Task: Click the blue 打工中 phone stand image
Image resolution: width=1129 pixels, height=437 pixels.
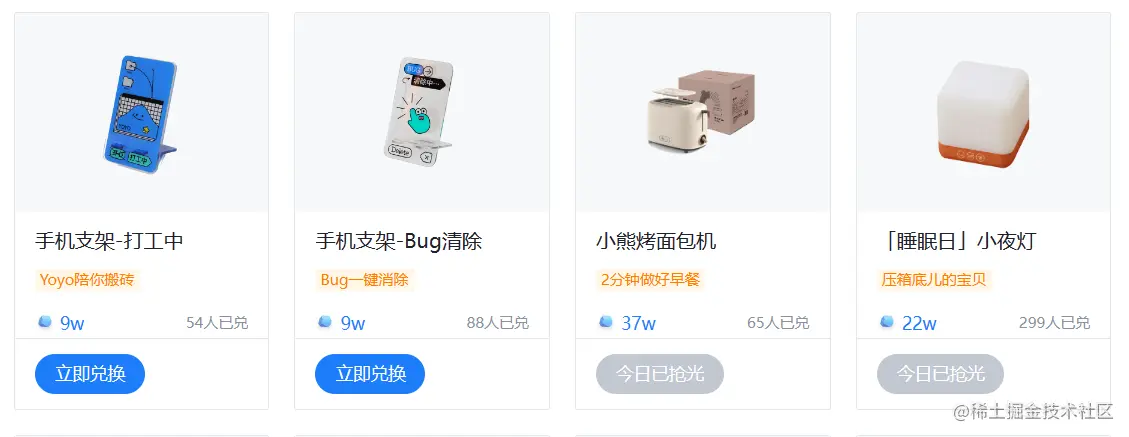Action: [141, 112]
